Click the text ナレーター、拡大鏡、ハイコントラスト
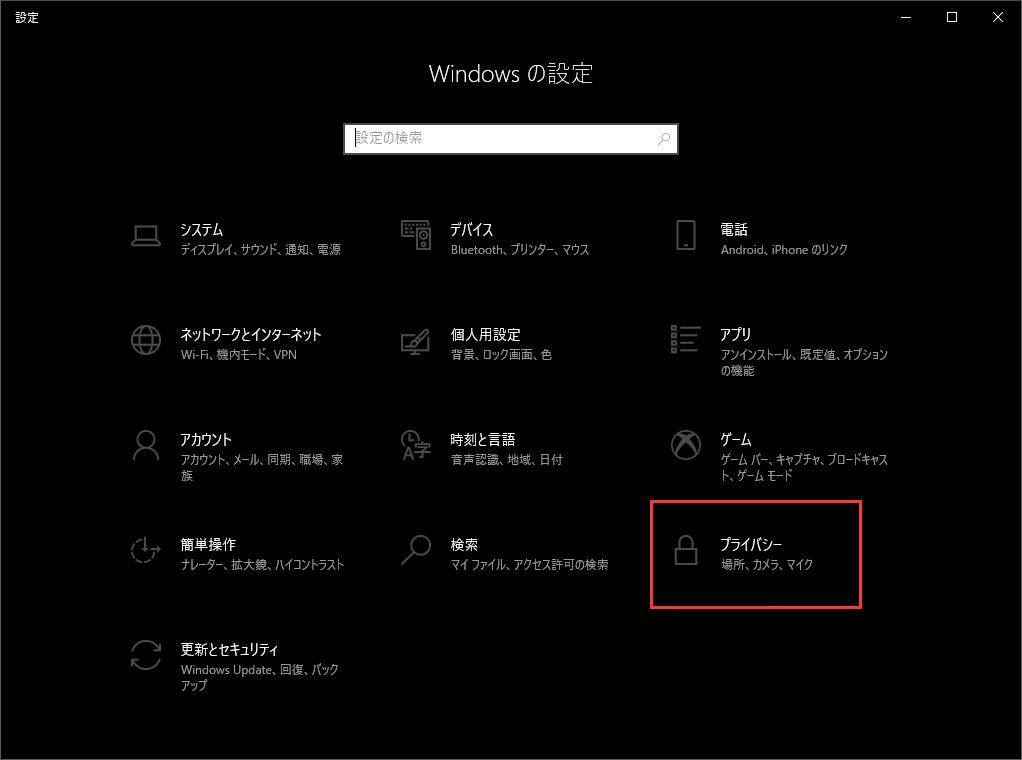 click(263, 564)
